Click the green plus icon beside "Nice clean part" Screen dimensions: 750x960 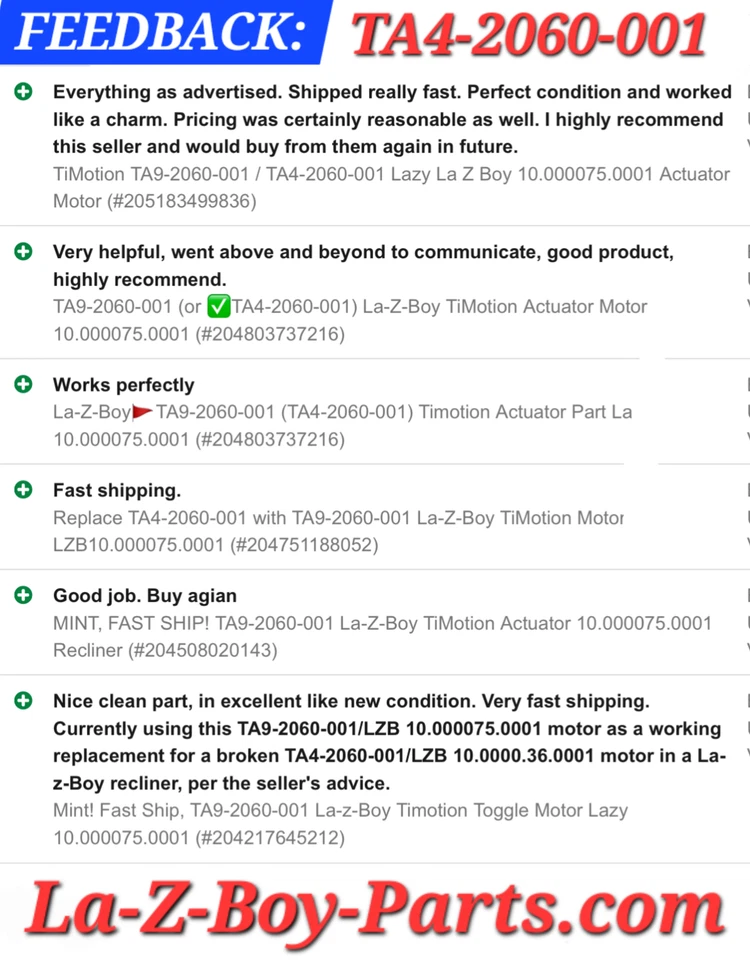[x=23, y=702]
